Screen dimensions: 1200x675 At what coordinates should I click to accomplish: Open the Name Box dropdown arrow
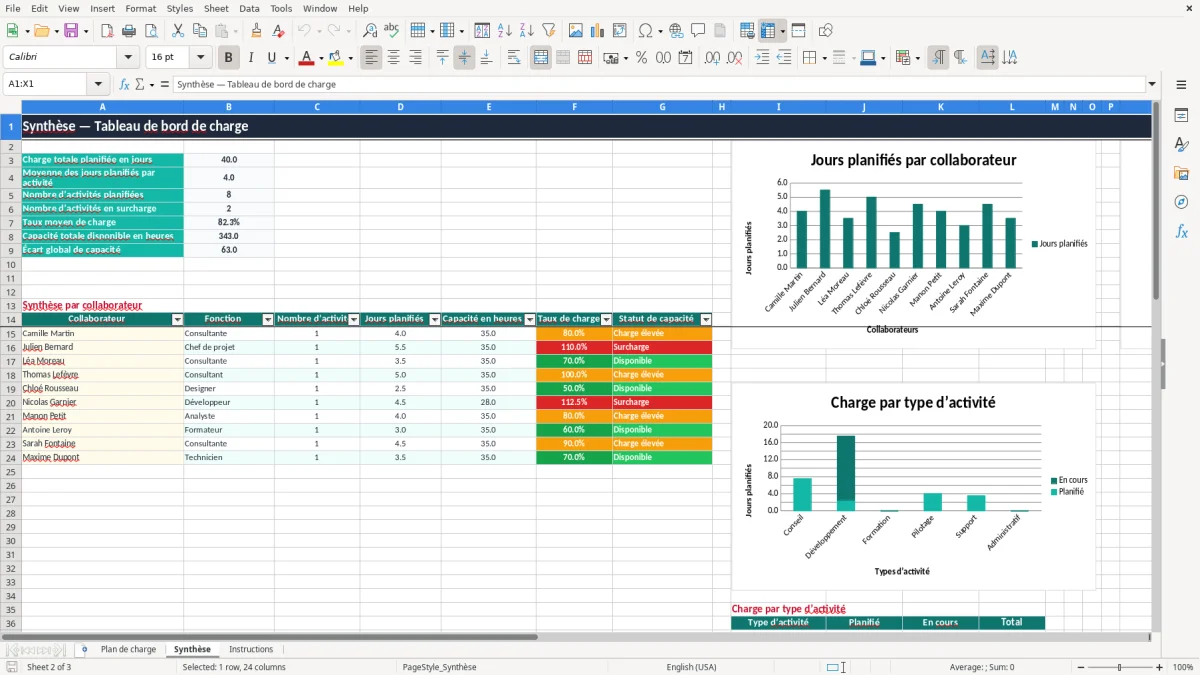(x=98, y=85)
